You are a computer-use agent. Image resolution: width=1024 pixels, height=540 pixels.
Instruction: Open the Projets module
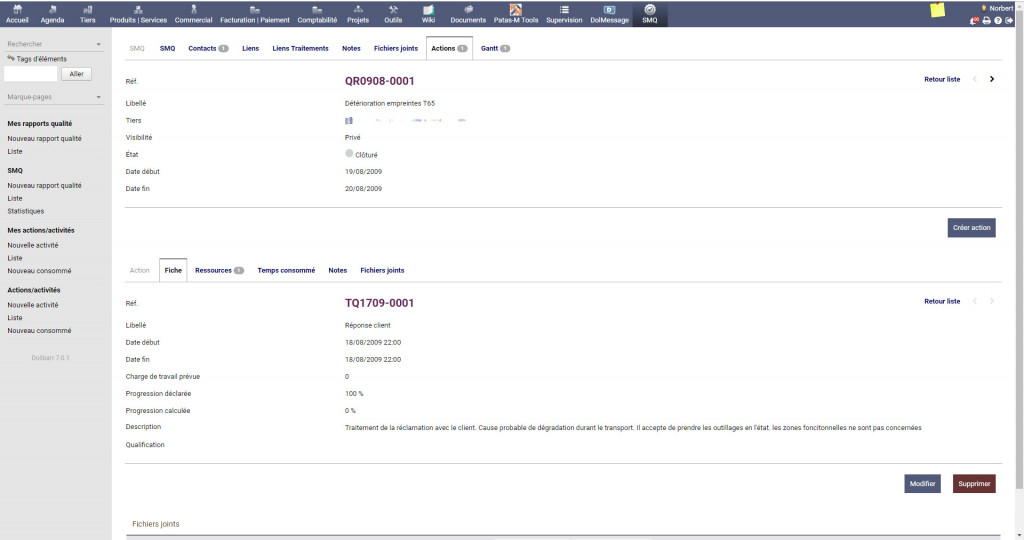pyautogui.click(x=358, y=14)
